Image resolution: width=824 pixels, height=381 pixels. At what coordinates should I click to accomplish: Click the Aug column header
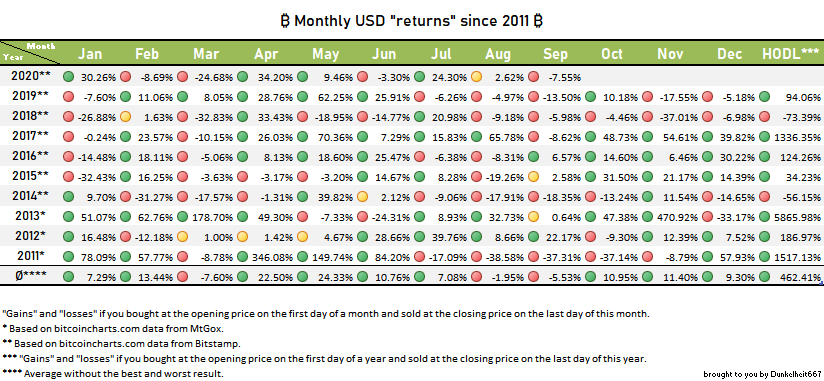pos(497,54)
